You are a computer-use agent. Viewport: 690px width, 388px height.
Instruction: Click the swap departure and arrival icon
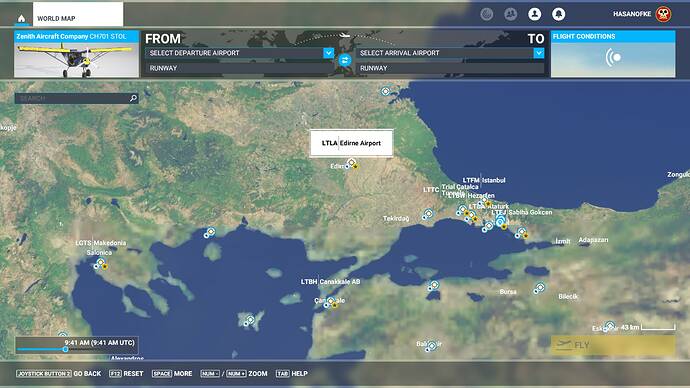tap(345, 60)
